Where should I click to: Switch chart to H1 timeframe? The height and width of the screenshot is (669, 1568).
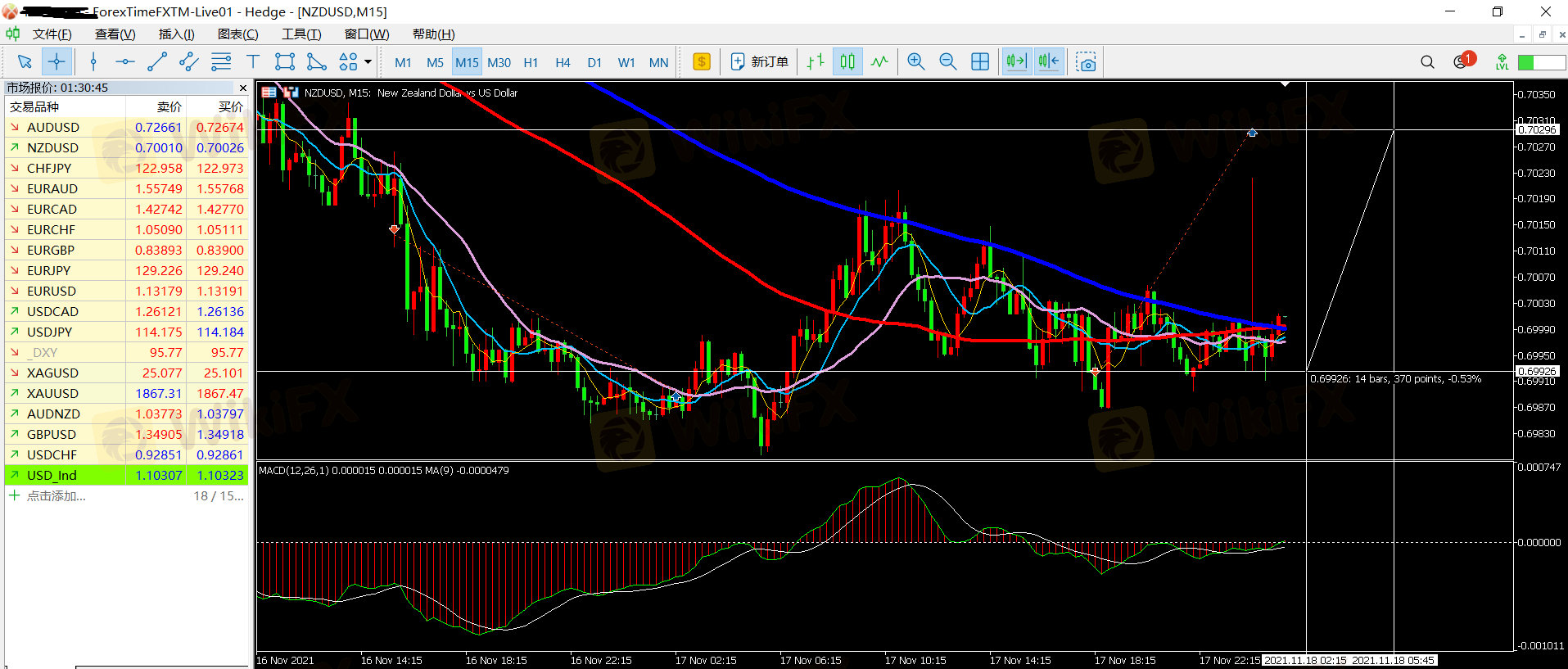(531, 62)
